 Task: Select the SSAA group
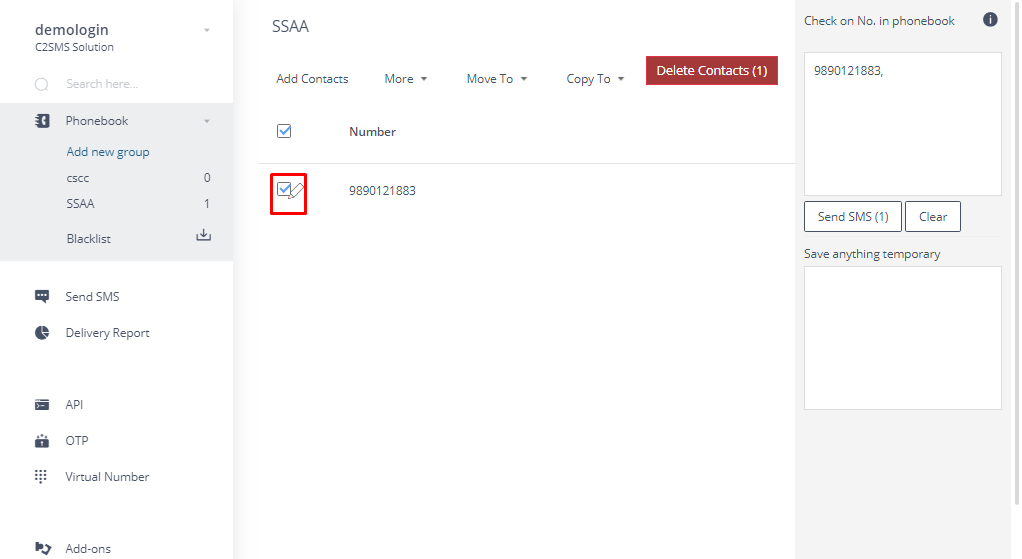pyautogui.click(x=80, y=204)
